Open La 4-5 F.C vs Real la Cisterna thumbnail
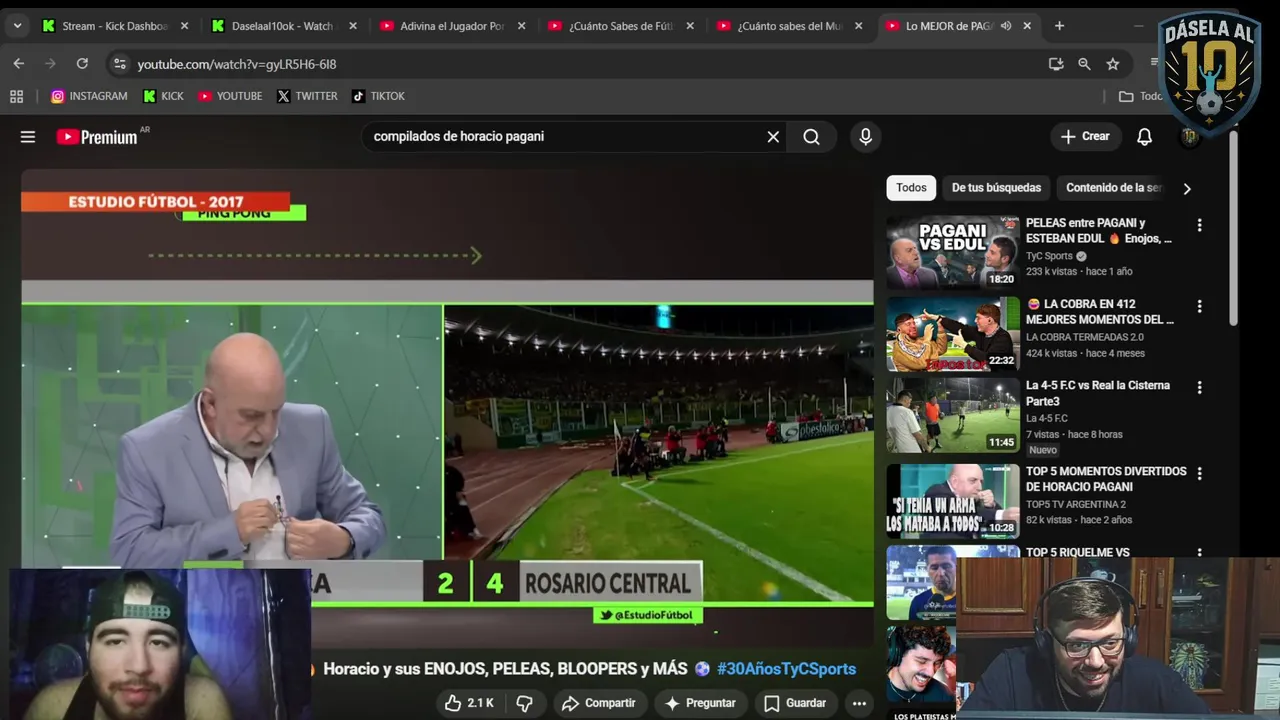Viewport: 1280px width, 720px height. [953, 415]
